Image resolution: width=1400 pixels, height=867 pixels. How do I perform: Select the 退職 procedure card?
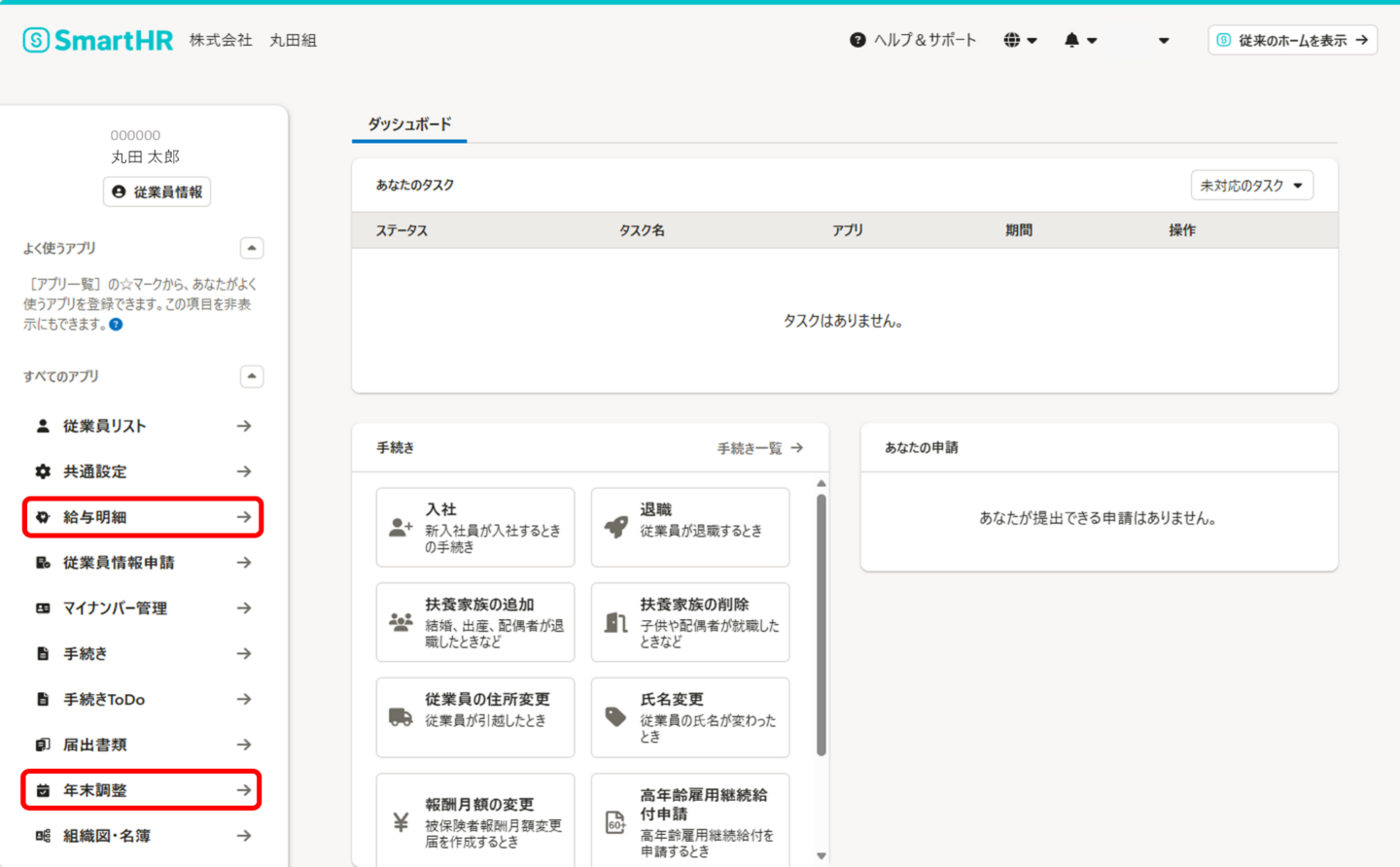689,527
